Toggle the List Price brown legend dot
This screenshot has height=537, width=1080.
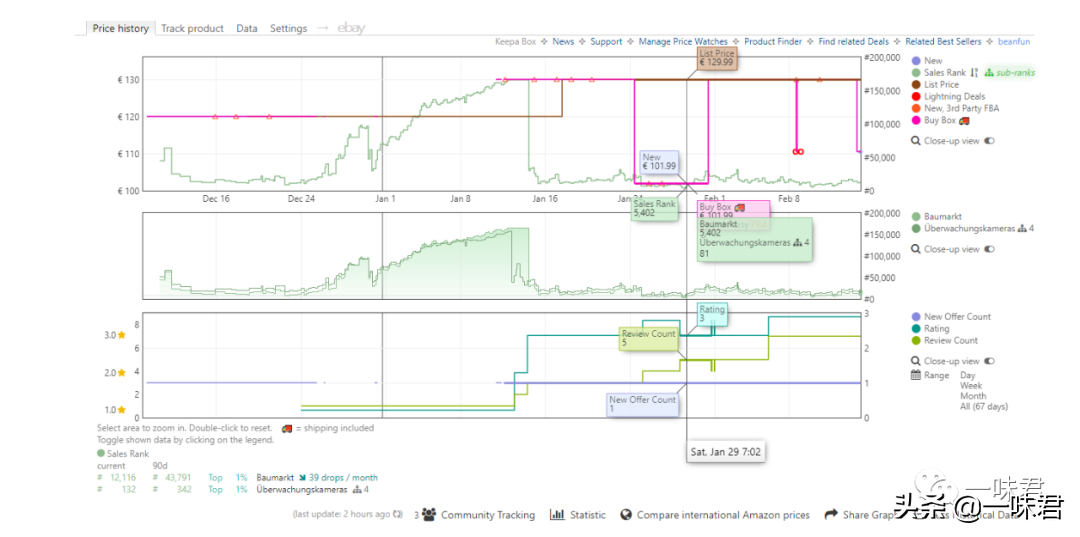click(915, 84)
